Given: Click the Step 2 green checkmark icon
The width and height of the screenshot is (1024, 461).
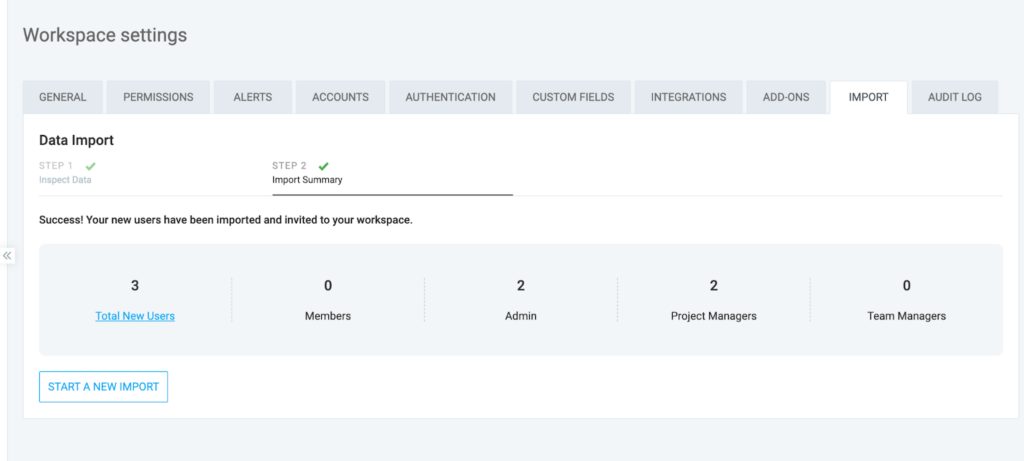Looking at the screenshot, I should click(x=323, y=166).
